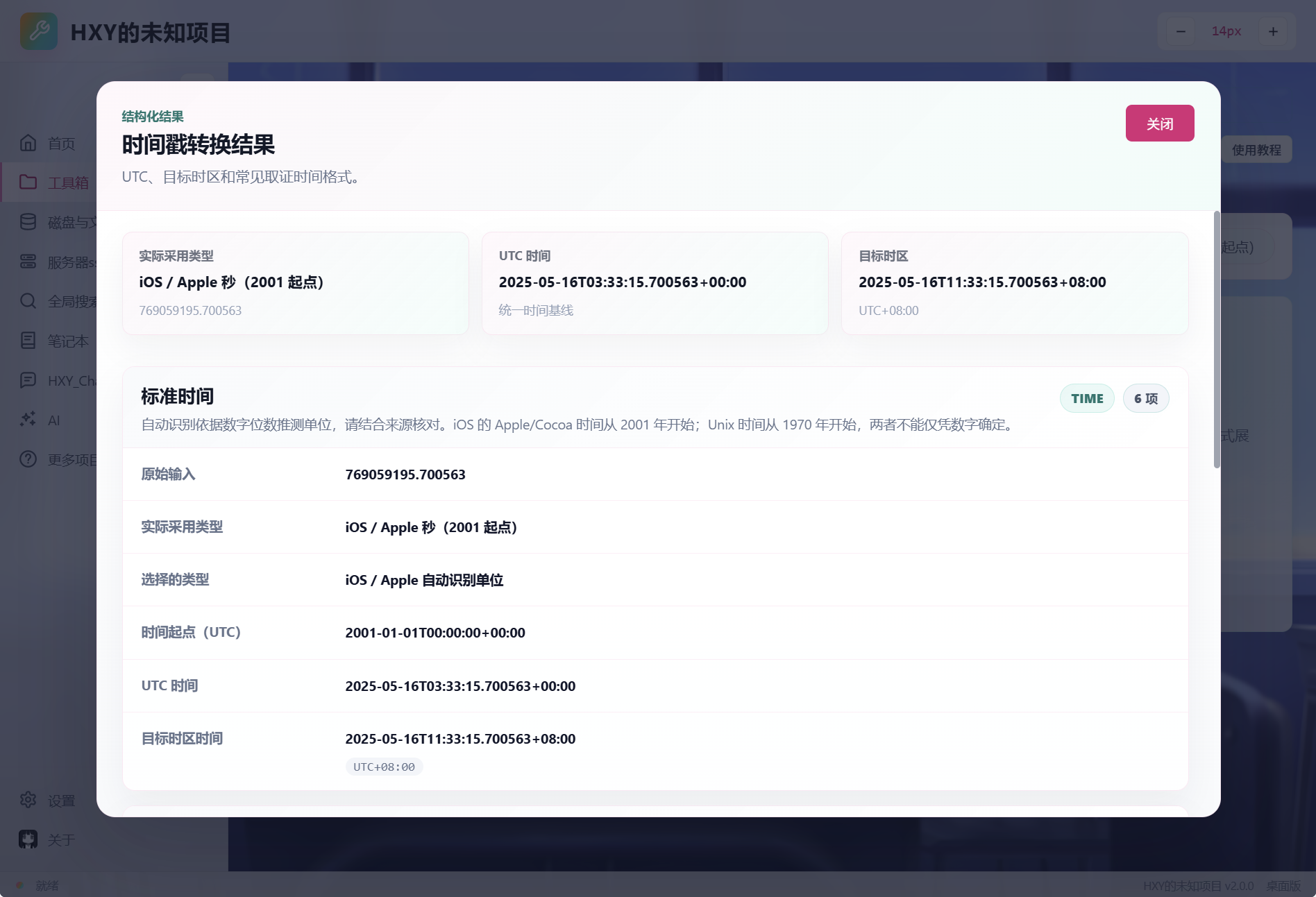Open the disk database sidebar icon
The height and width of the screenshot is (897, 1316).
point(28,222)
